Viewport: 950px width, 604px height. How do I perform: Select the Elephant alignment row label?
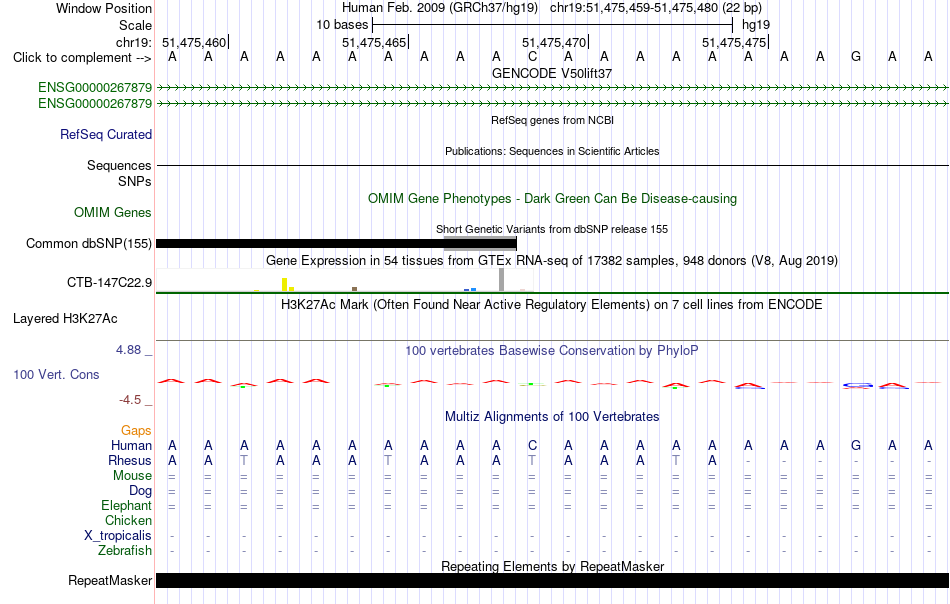click(126, 505)
